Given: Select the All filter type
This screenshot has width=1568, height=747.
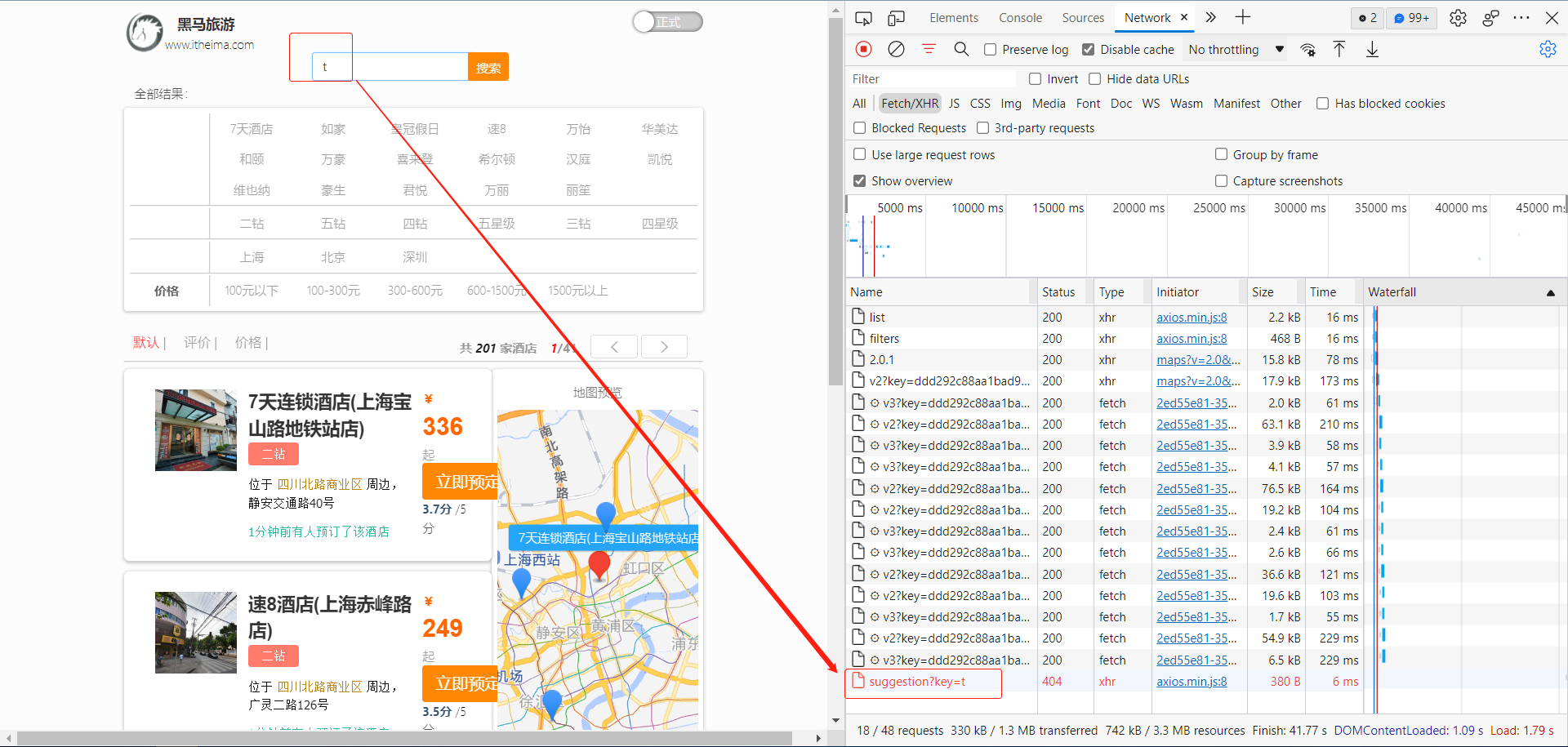Looking at the screenshot, I should pyautogui.click(x=859, y=104).
